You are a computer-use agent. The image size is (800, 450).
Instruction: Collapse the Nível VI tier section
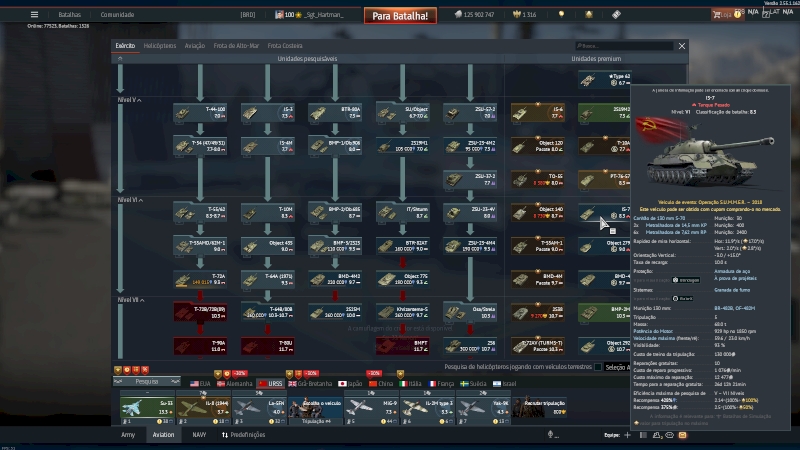pos(130,200)
